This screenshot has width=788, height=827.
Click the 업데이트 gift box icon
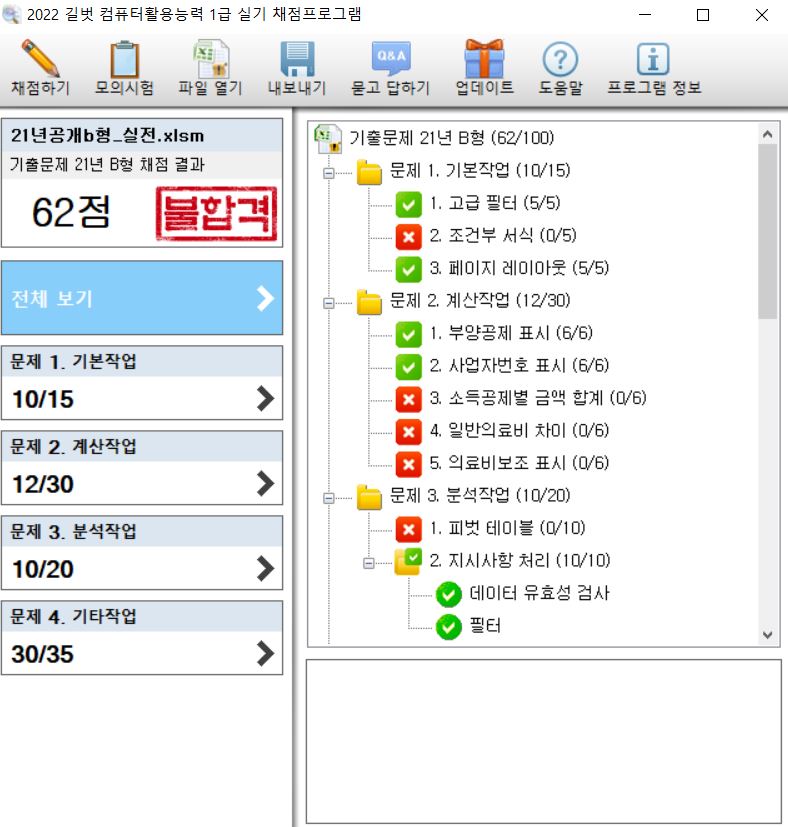tap(484, 60)
